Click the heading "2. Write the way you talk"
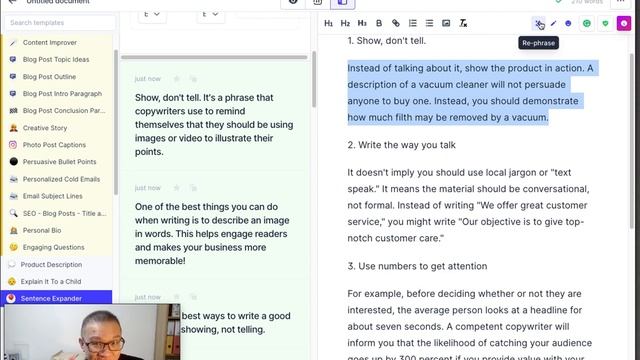The width and height of the screenshot is (640, 360). (402, 145)
